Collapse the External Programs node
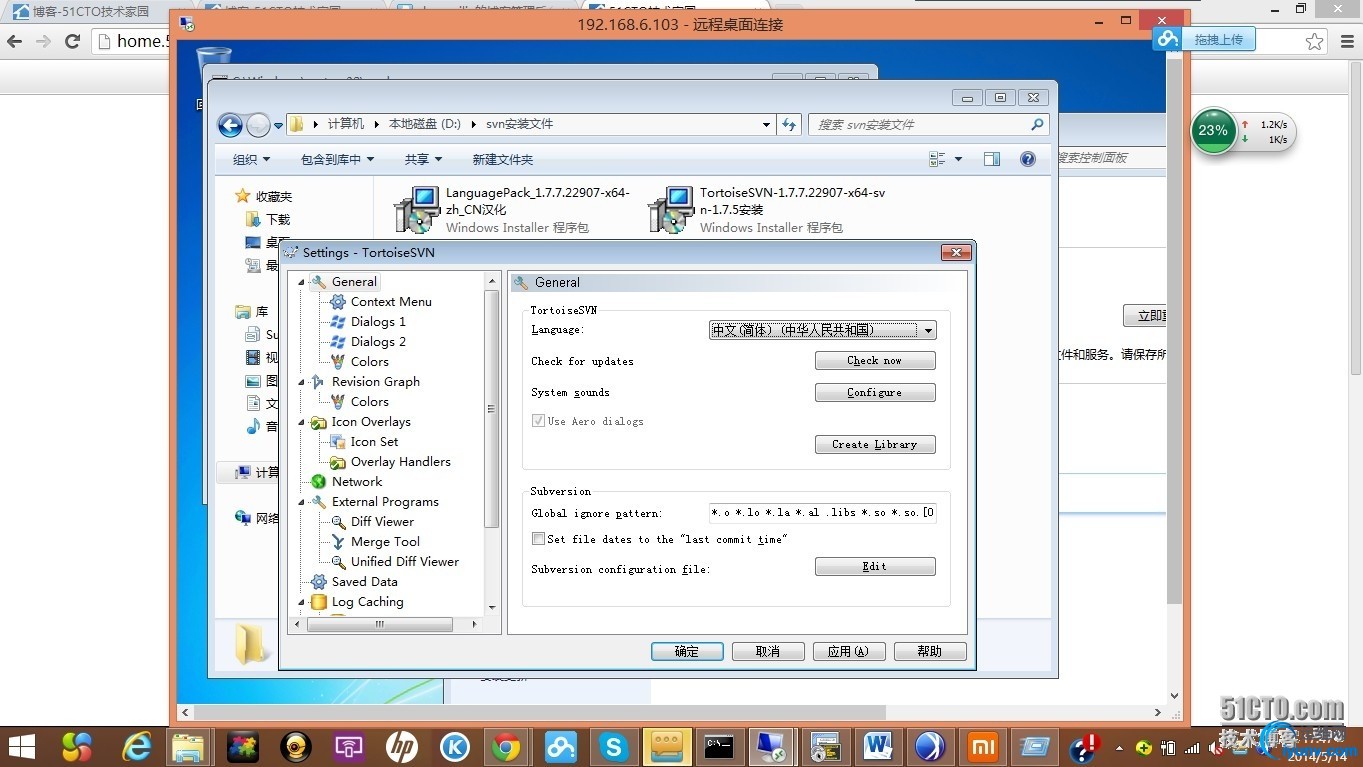This screenshot has width=1363, height=767. (301, 502)
